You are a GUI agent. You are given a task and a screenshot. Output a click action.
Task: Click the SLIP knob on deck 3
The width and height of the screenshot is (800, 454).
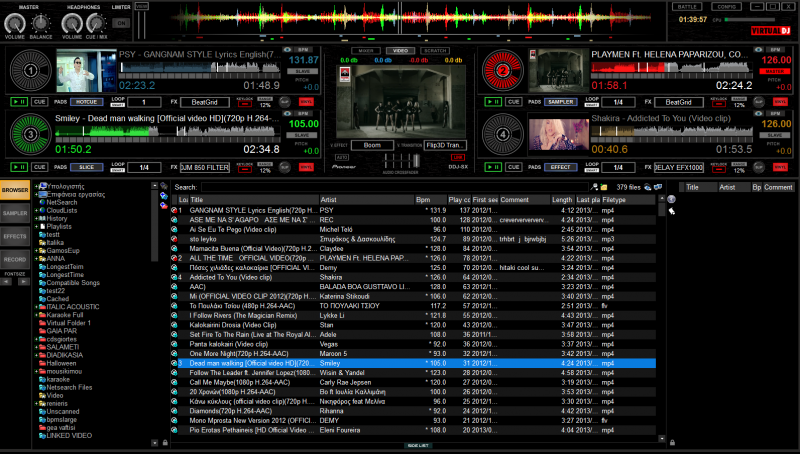285,167
